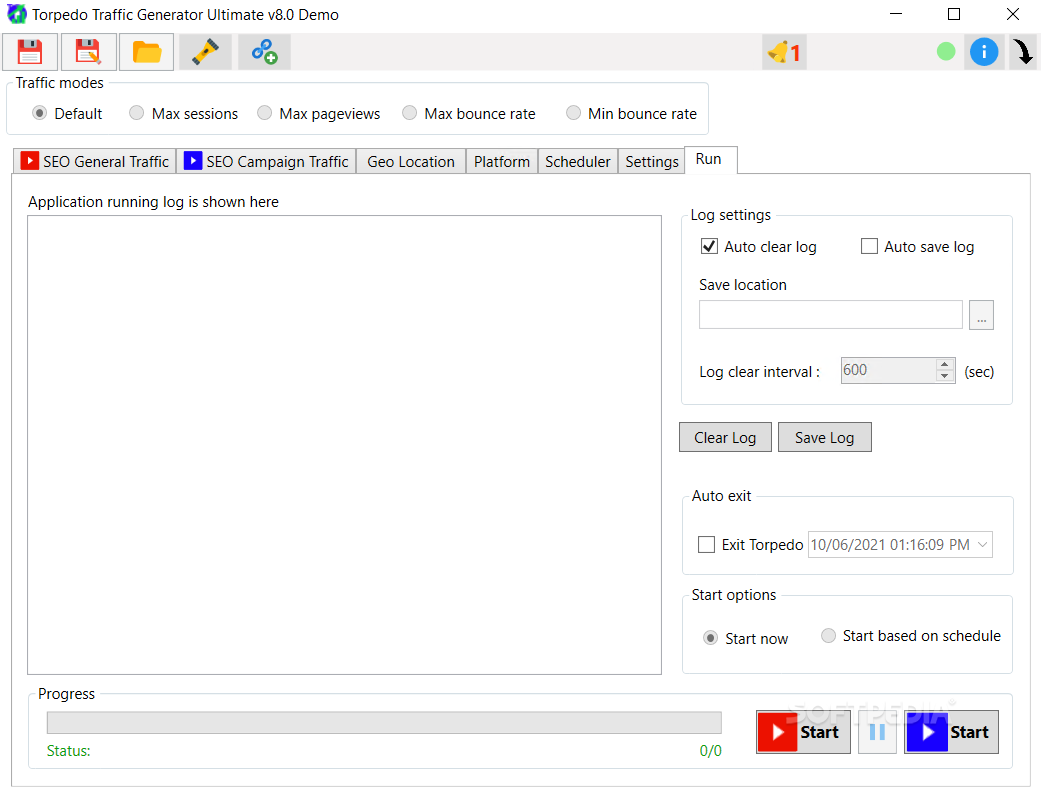
Task: Browse save location with ellipsis button
Action: [x=981, y=314]
